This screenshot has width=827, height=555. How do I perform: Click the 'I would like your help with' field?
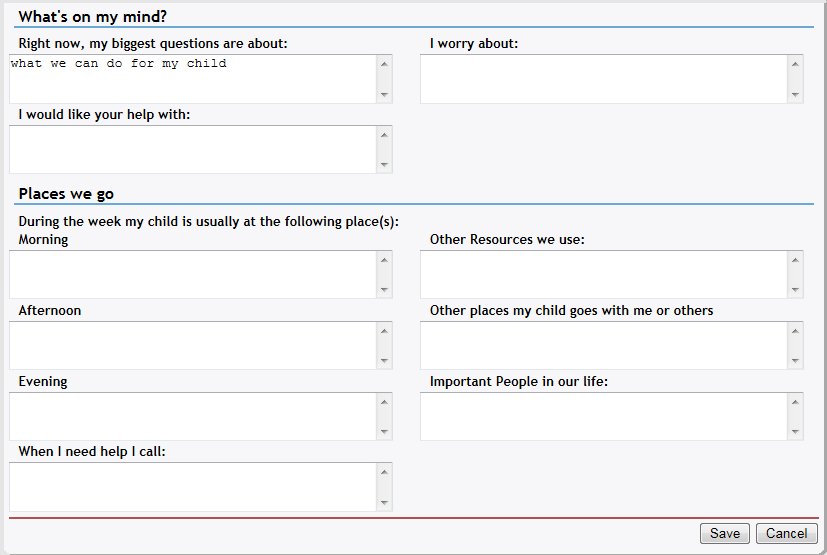(192, 149)
